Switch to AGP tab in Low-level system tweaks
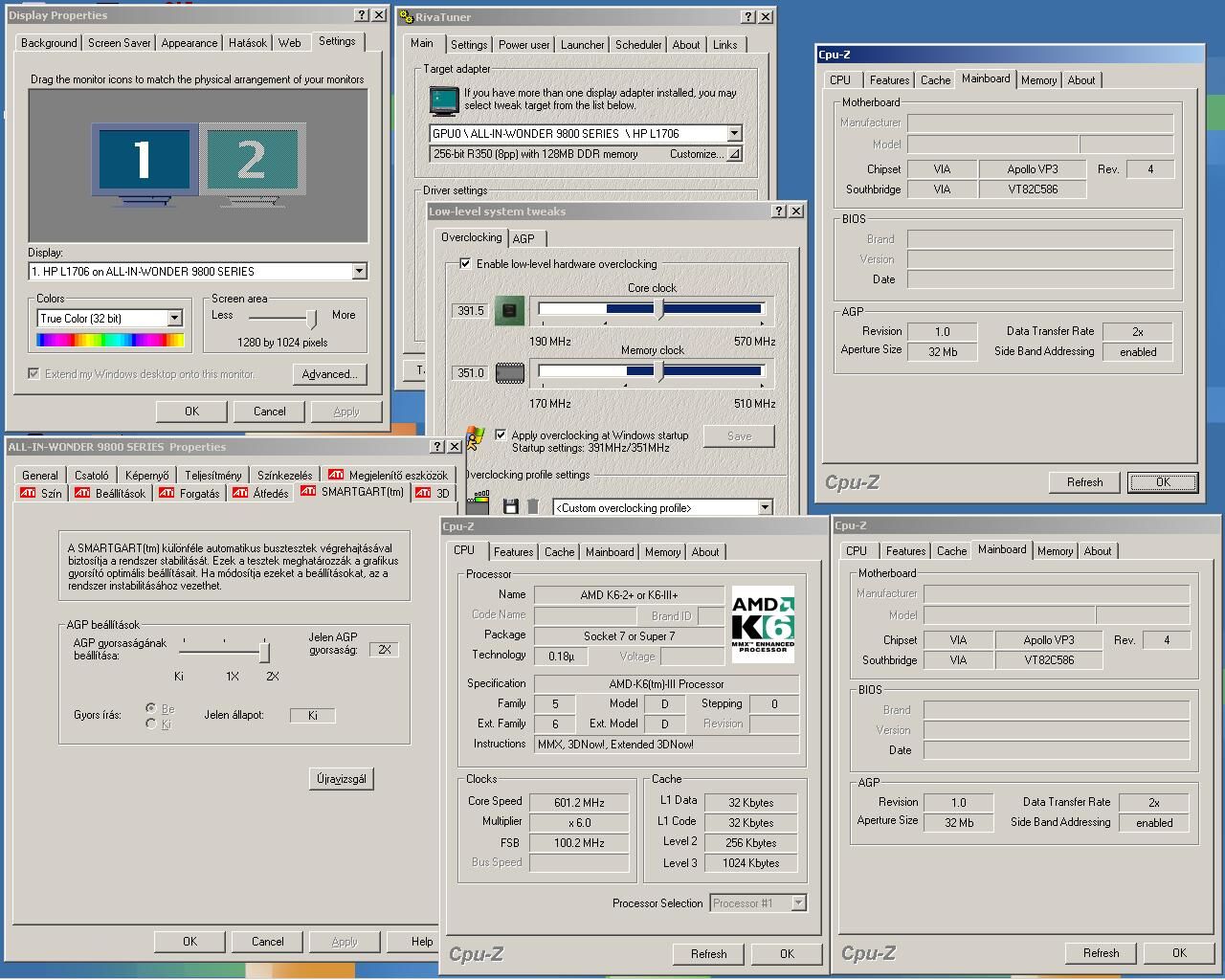This screenshot has height=980, width=1225. [x=523, y=238]
